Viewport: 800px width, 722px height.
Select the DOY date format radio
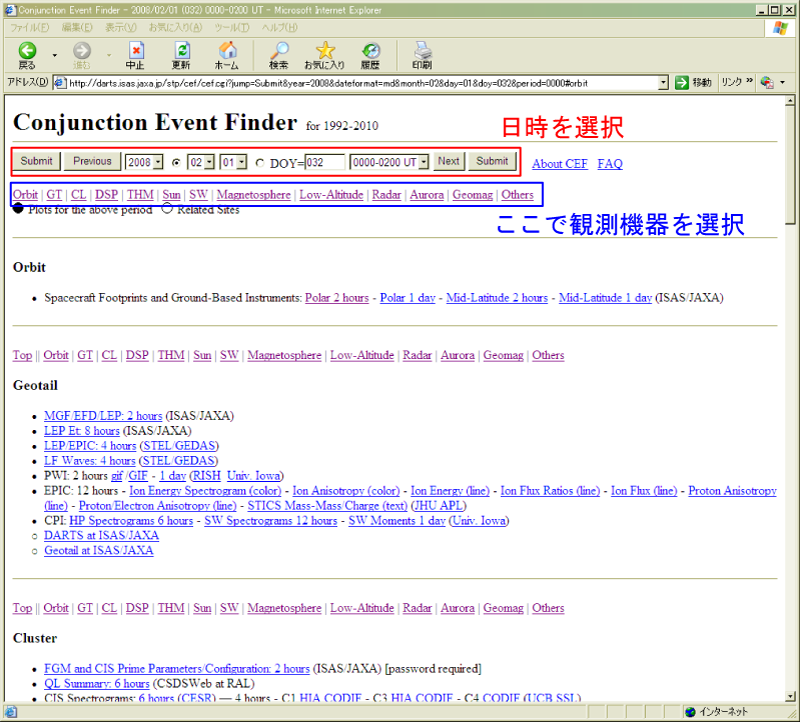click(260, 163)
